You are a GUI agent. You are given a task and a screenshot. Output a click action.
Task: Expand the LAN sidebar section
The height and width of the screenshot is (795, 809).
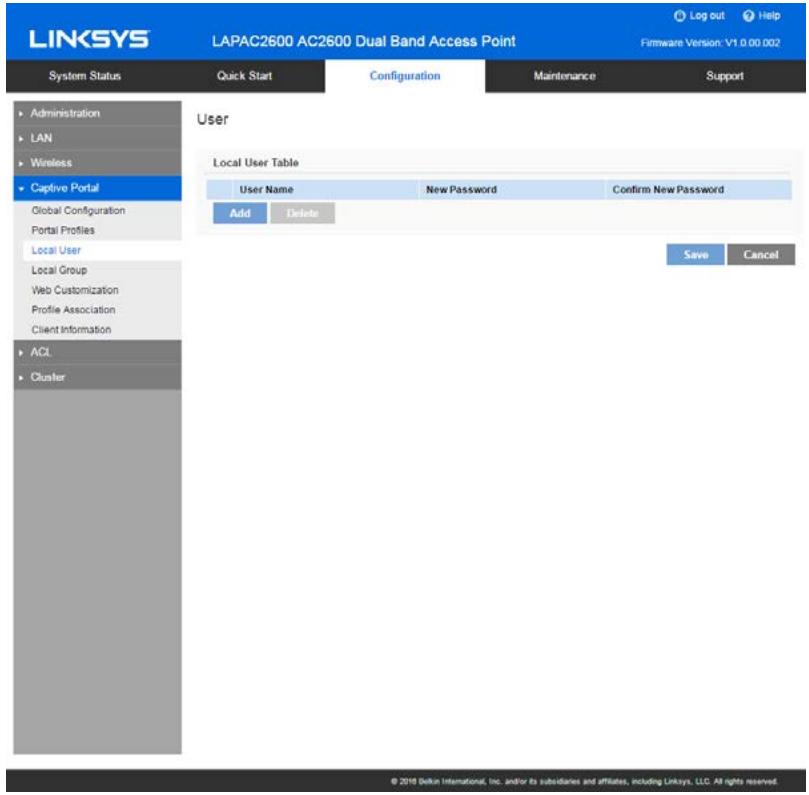point(98,138)
